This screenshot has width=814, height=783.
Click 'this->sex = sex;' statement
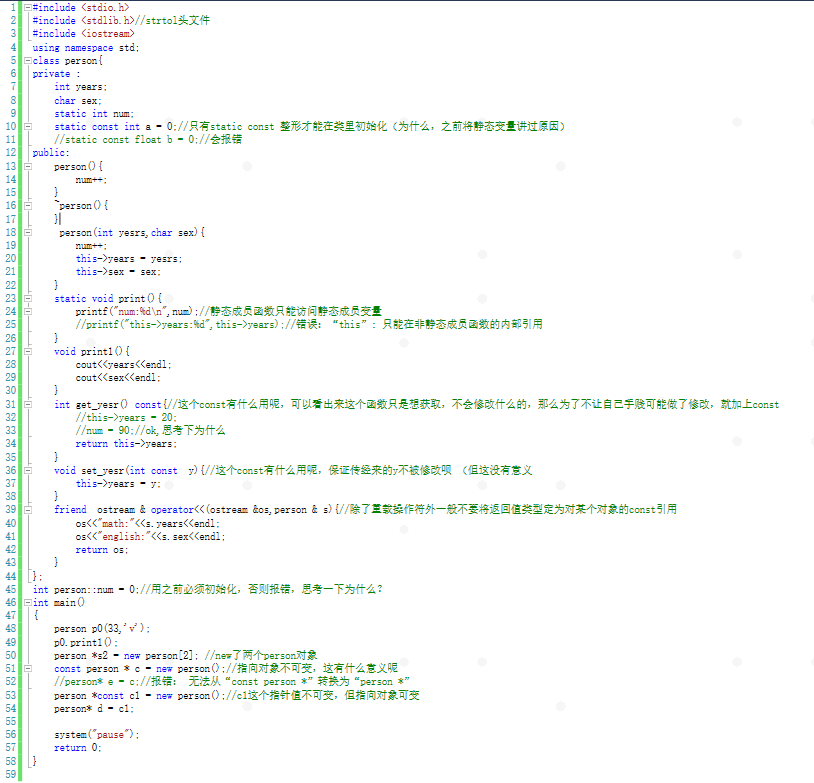coord(118,272)
